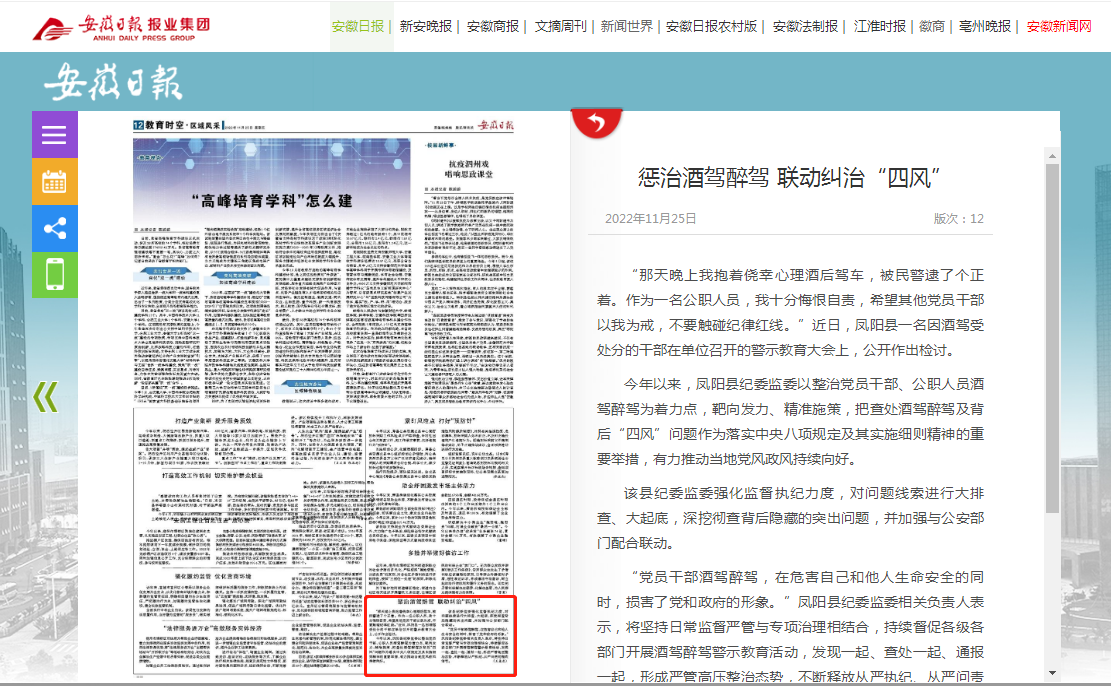Viewport: 1111px width, 686px height.
Task: Click the 安徽日报 masthead logo
Action: click(113, 81)
